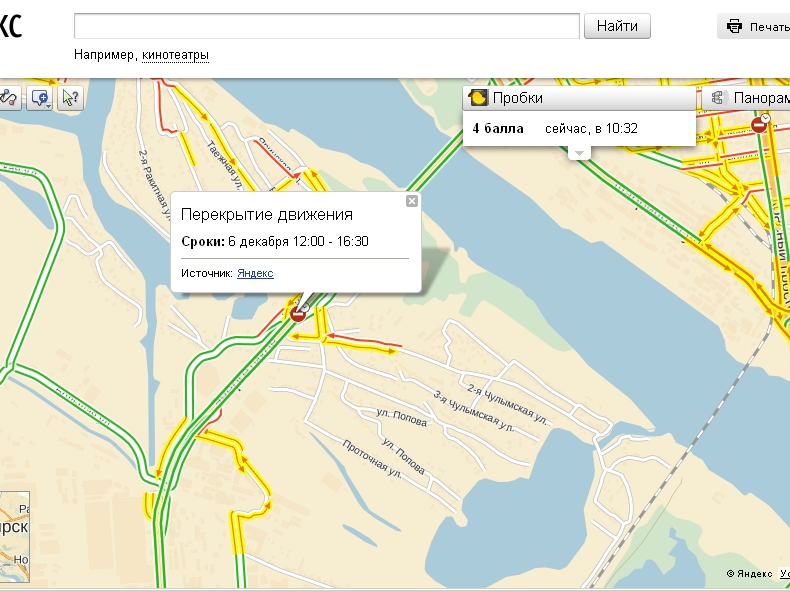Close the Перекрытие движения balloon

coord(411,201)
